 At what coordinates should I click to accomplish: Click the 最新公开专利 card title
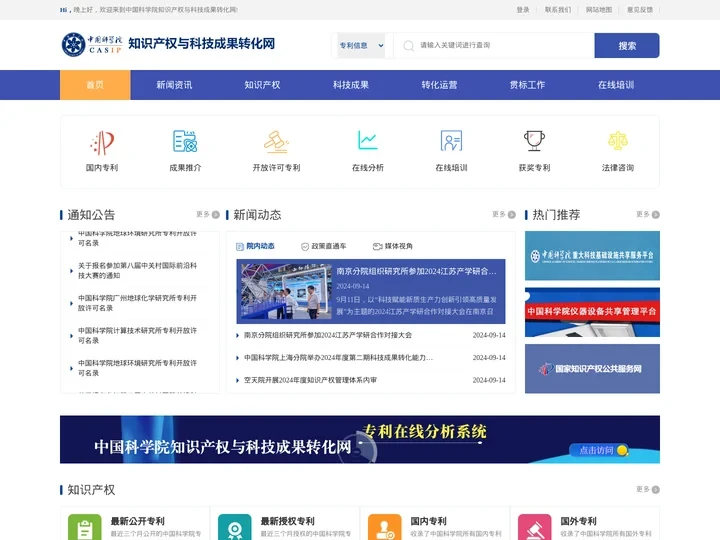pos(137,521)
